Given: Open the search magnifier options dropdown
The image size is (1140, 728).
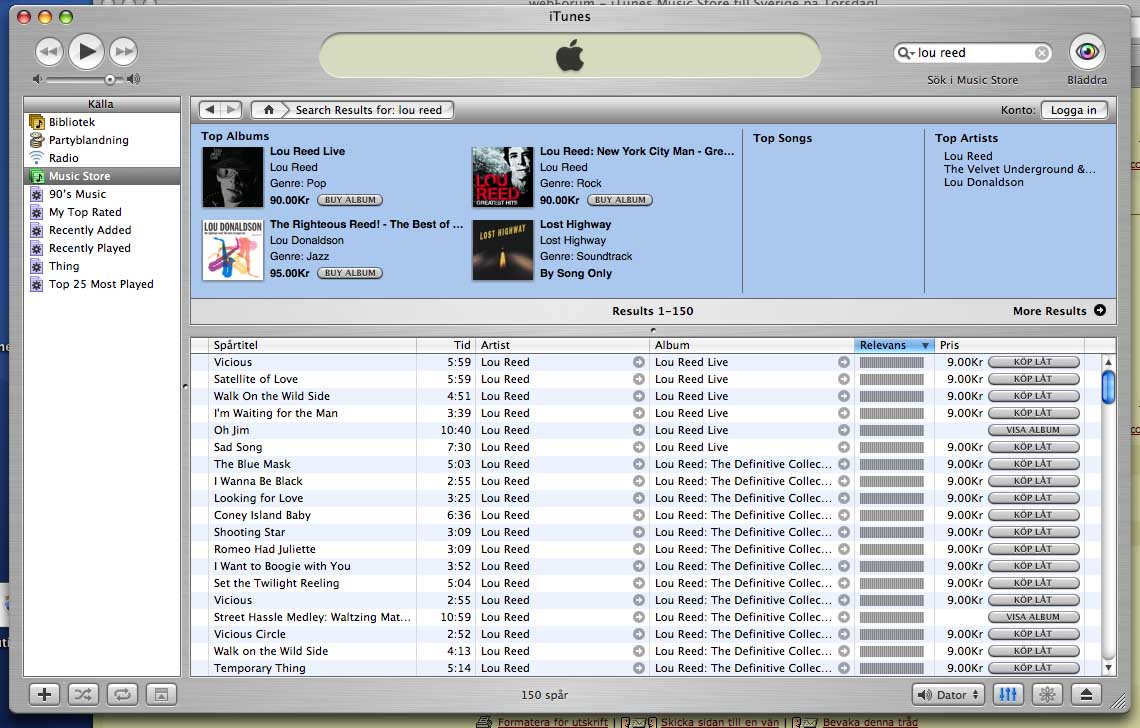Looking at the screenshot, I should click(906, 53).
